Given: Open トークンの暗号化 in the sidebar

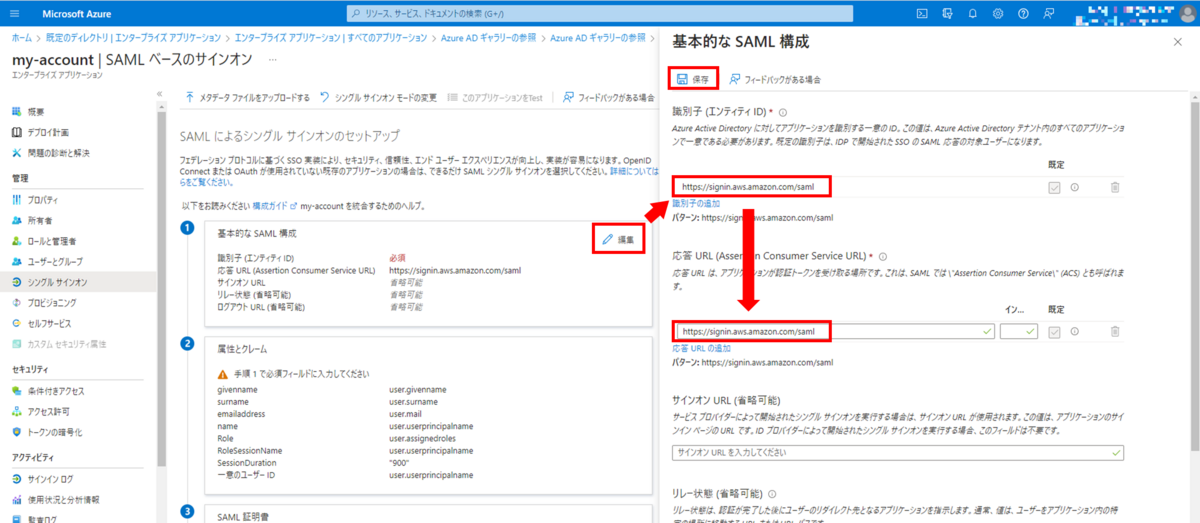Looking at the screenshot, I should [x=54, y=432].
